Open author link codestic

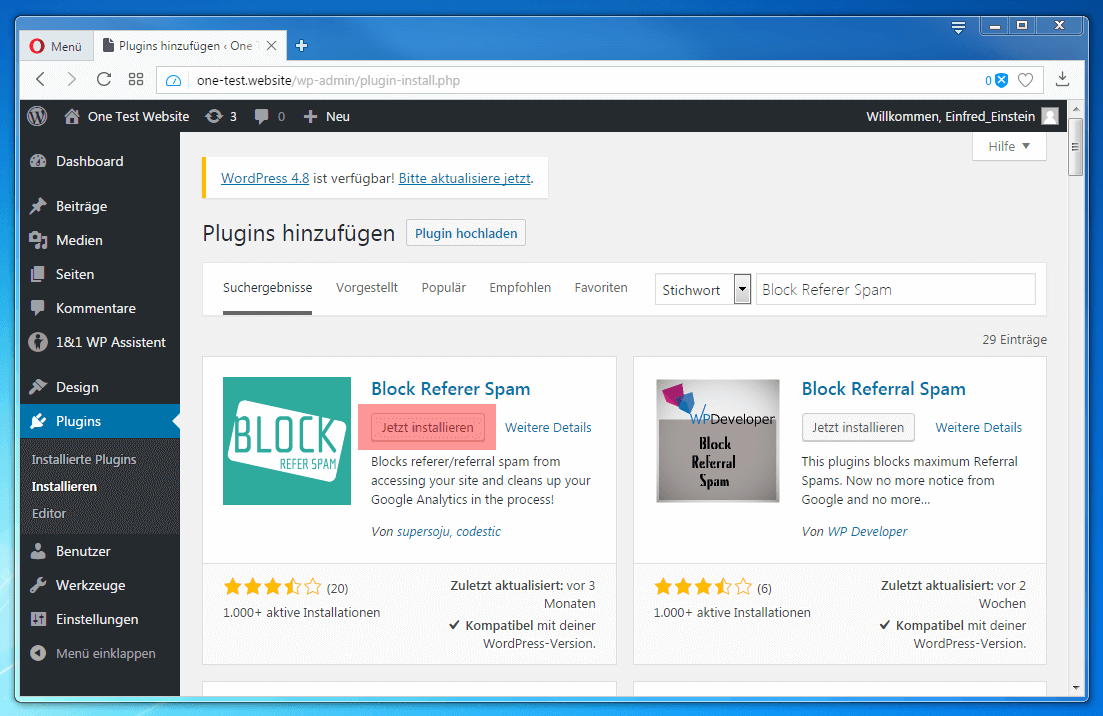click(x=478, y=532)
